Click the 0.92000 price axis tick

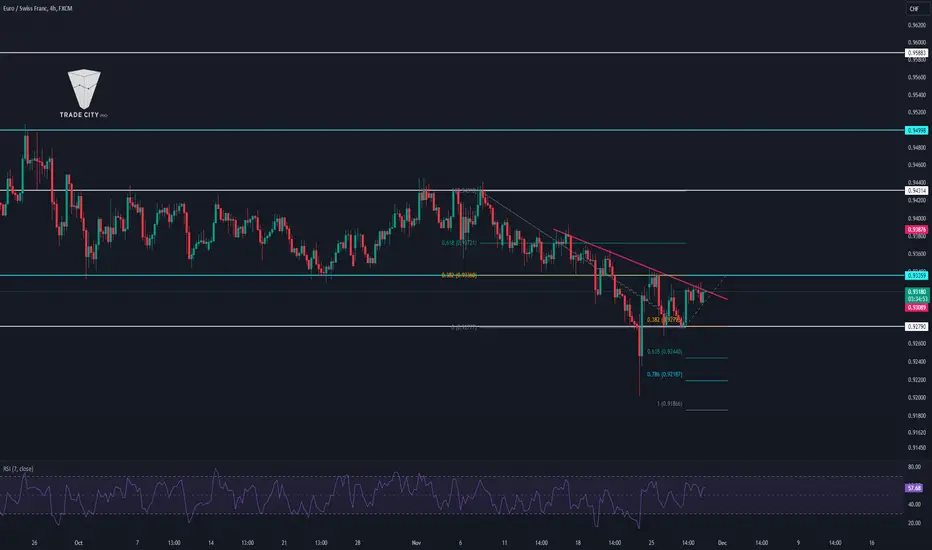coord(917,397)
